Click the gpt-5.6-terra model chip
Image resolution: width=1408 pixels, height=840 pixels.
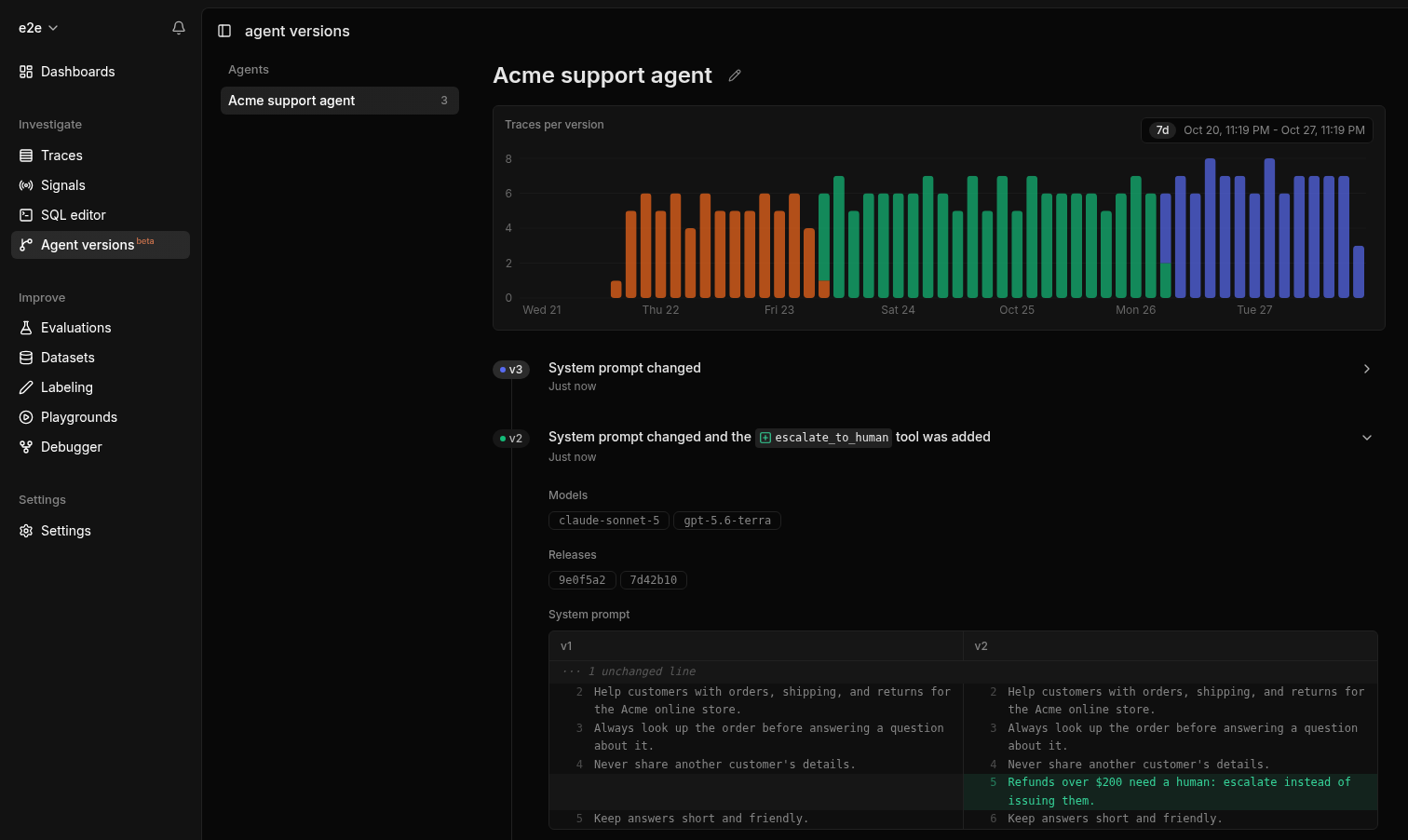[x=727, y=521]
